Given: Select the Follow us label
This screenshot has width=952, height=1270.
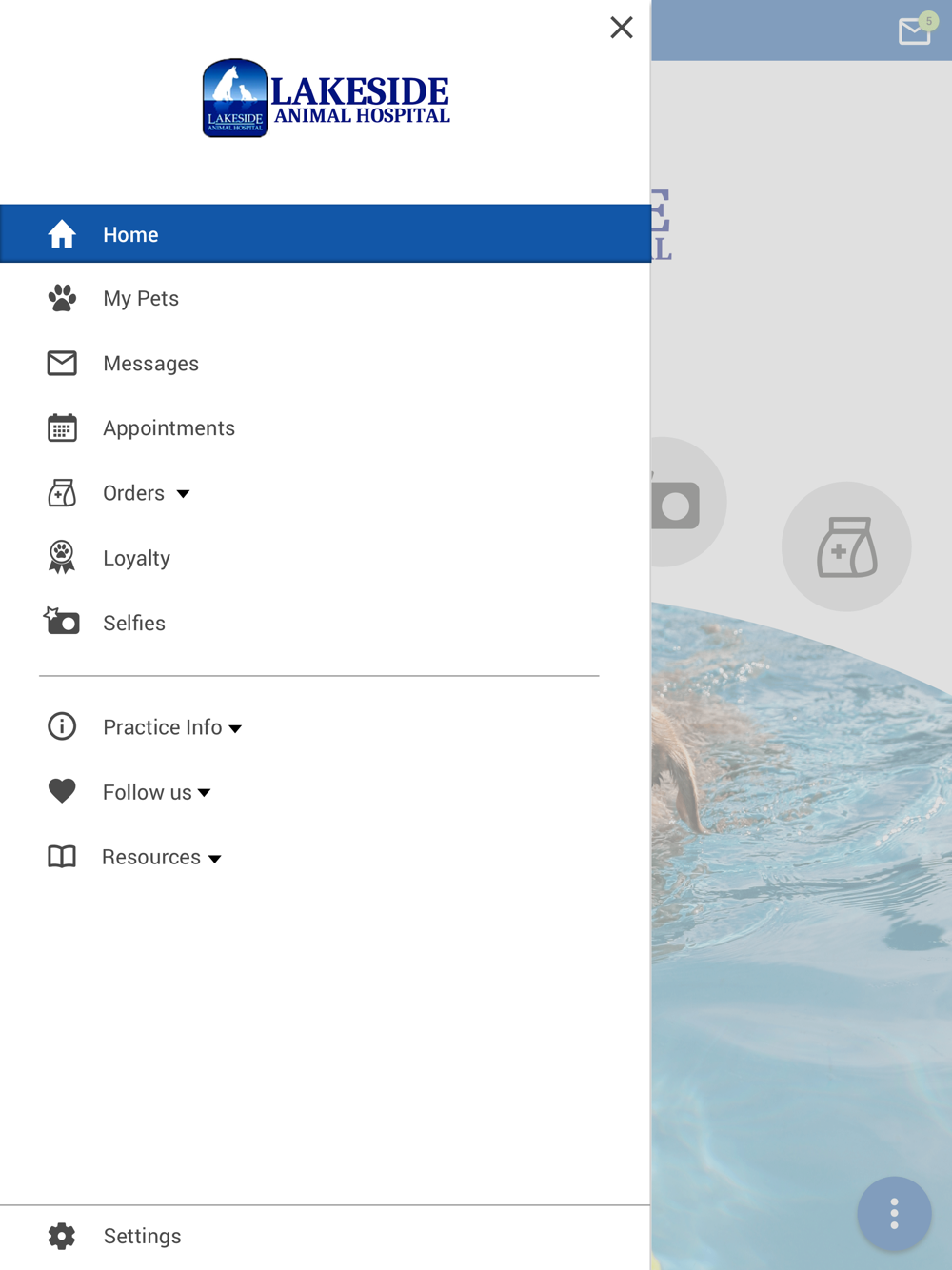Looking at the screenshot, I should [147, 792].
